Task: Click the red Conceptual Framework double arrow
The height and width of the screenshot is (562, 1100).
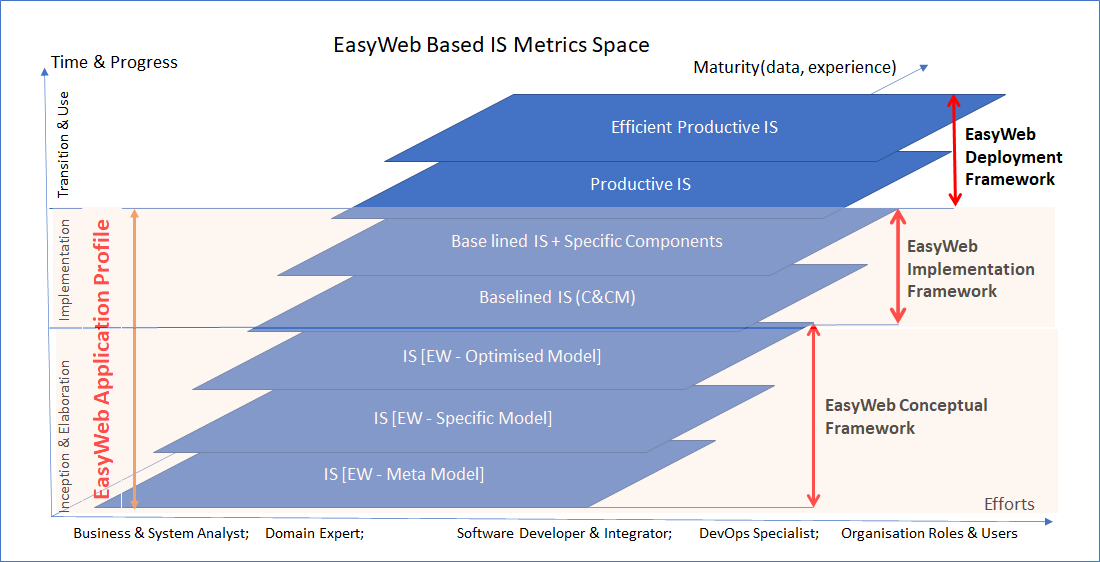Action: [814, 416]
